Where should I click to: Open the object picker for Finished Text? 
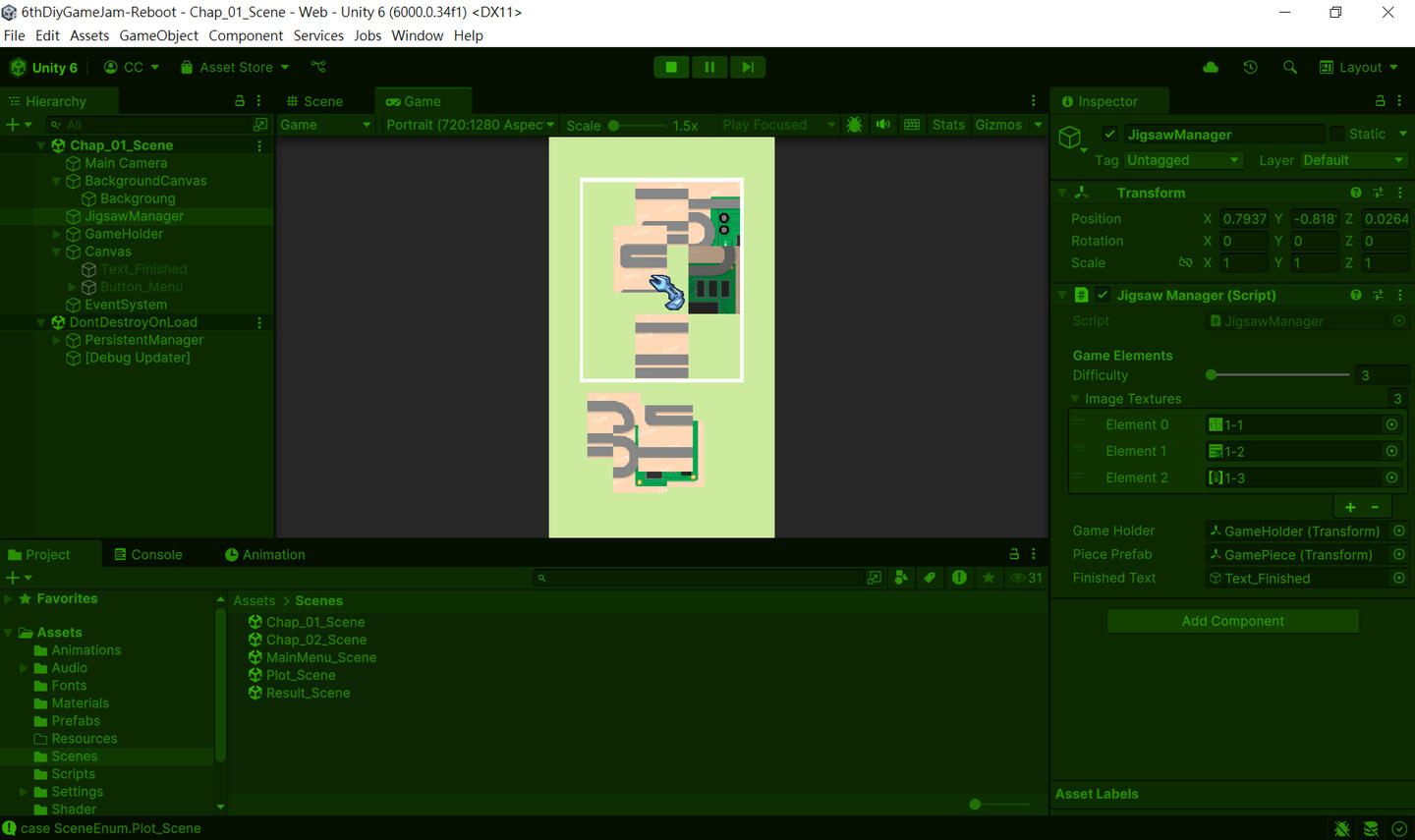1399,578
